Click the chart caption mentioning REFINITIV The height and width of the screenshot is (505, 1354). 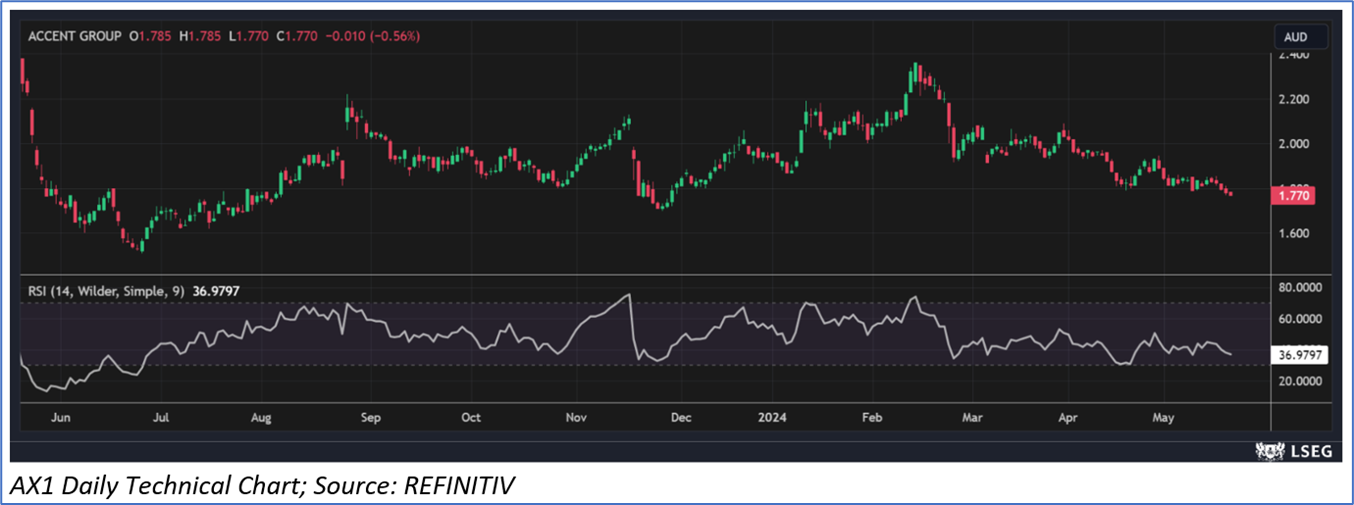[262, 486]
